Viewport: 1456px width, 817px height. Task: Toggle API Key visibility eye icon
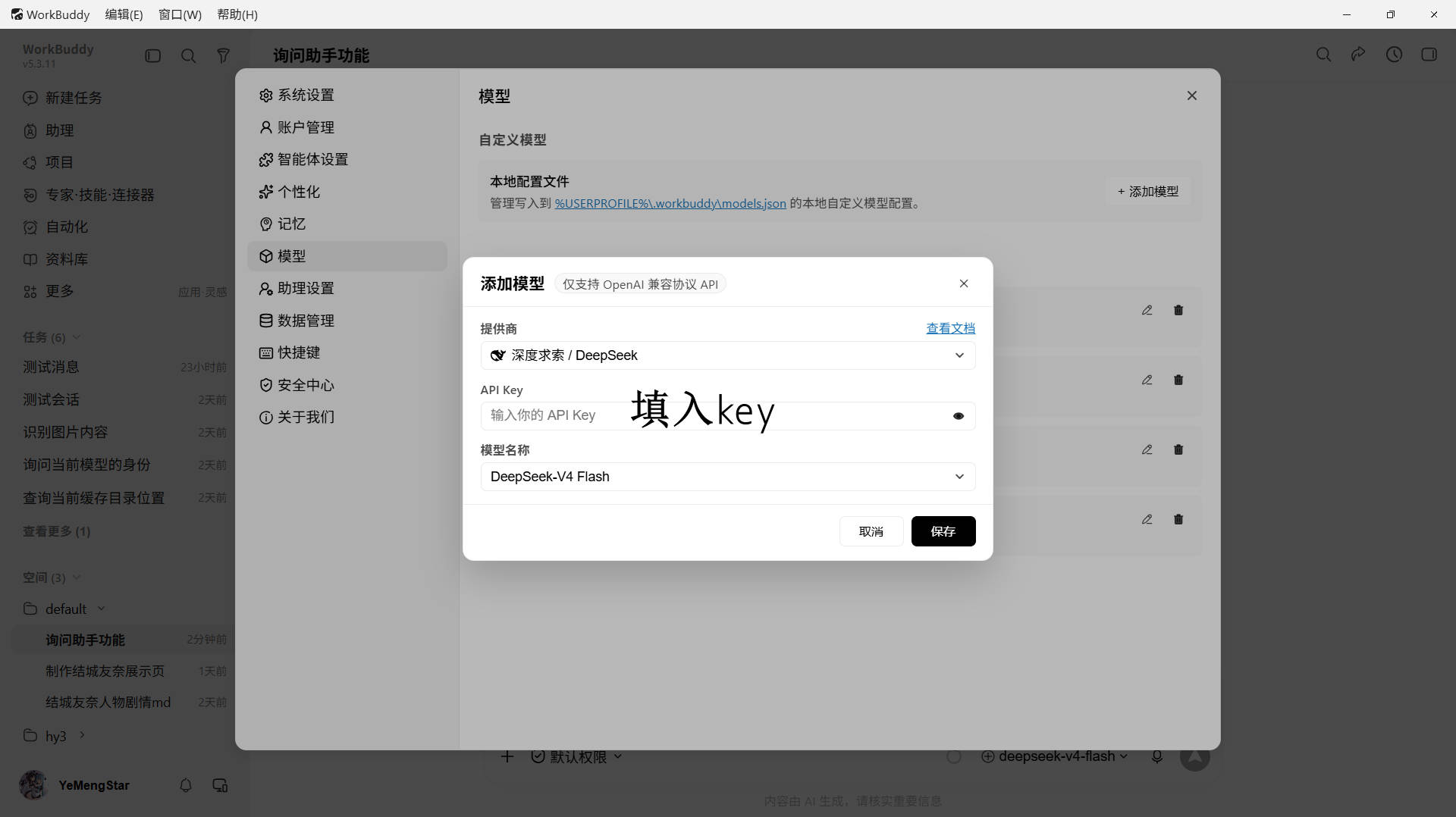(x=959, y=416)
